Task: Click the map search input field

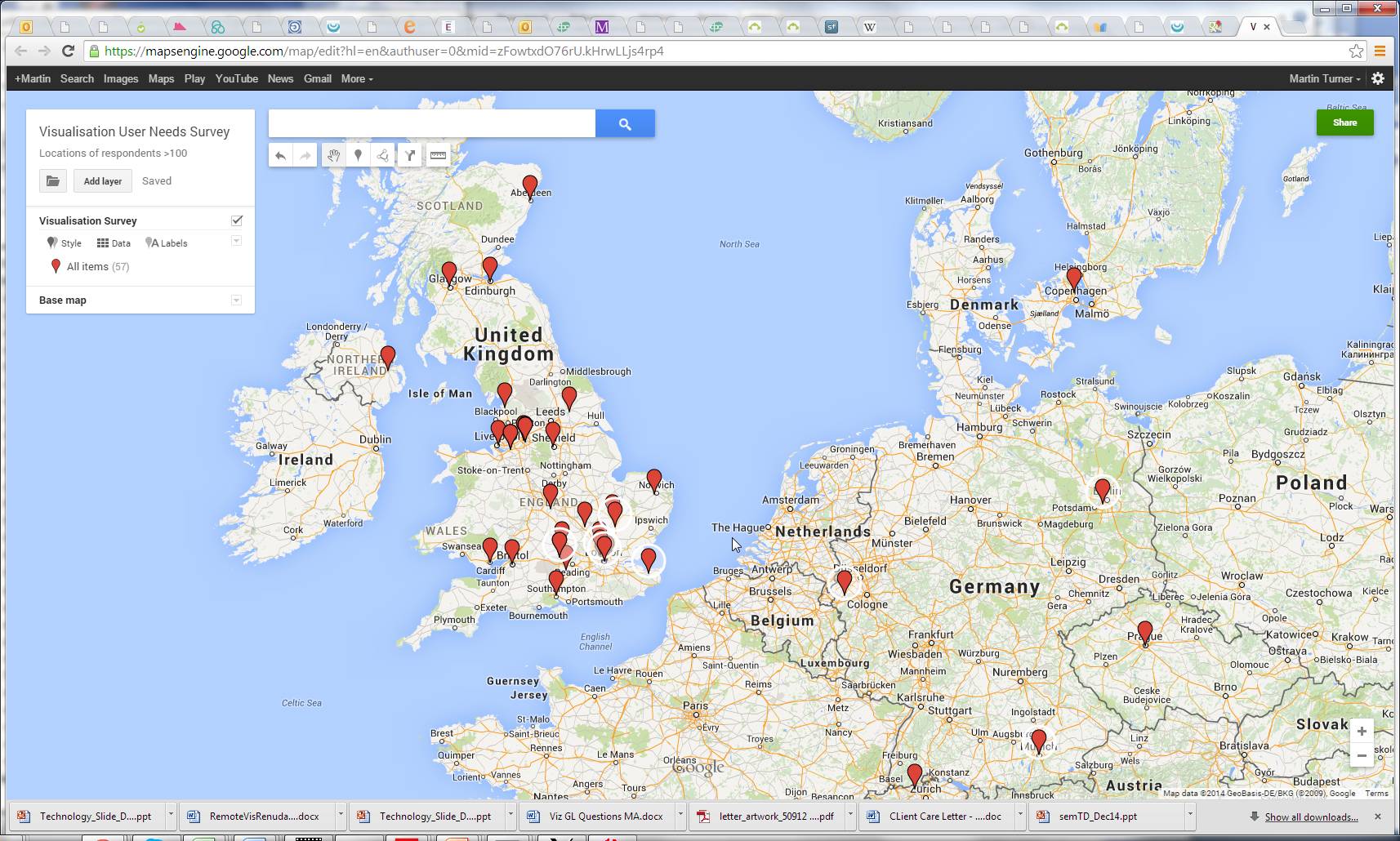Action: click(x=432, y=124)
